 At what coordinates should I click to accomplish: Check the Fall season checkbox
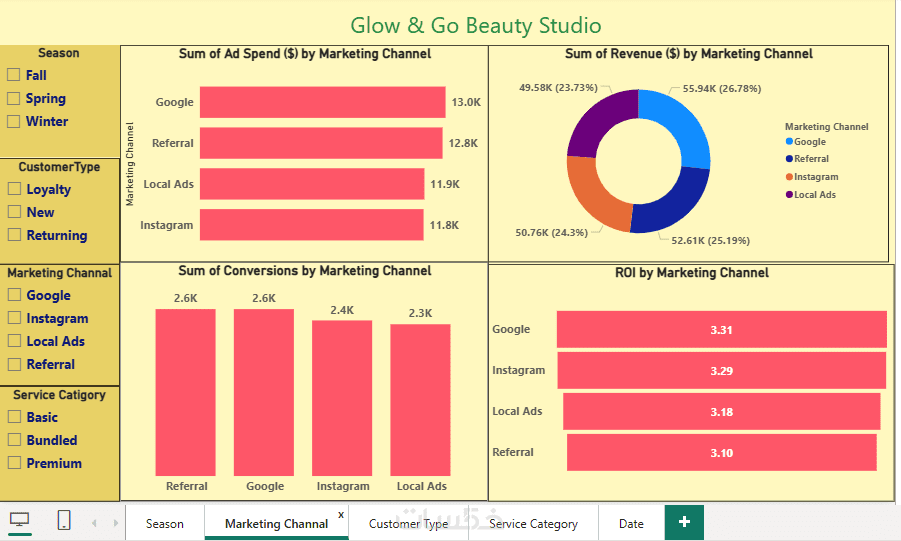coord(14,75)
